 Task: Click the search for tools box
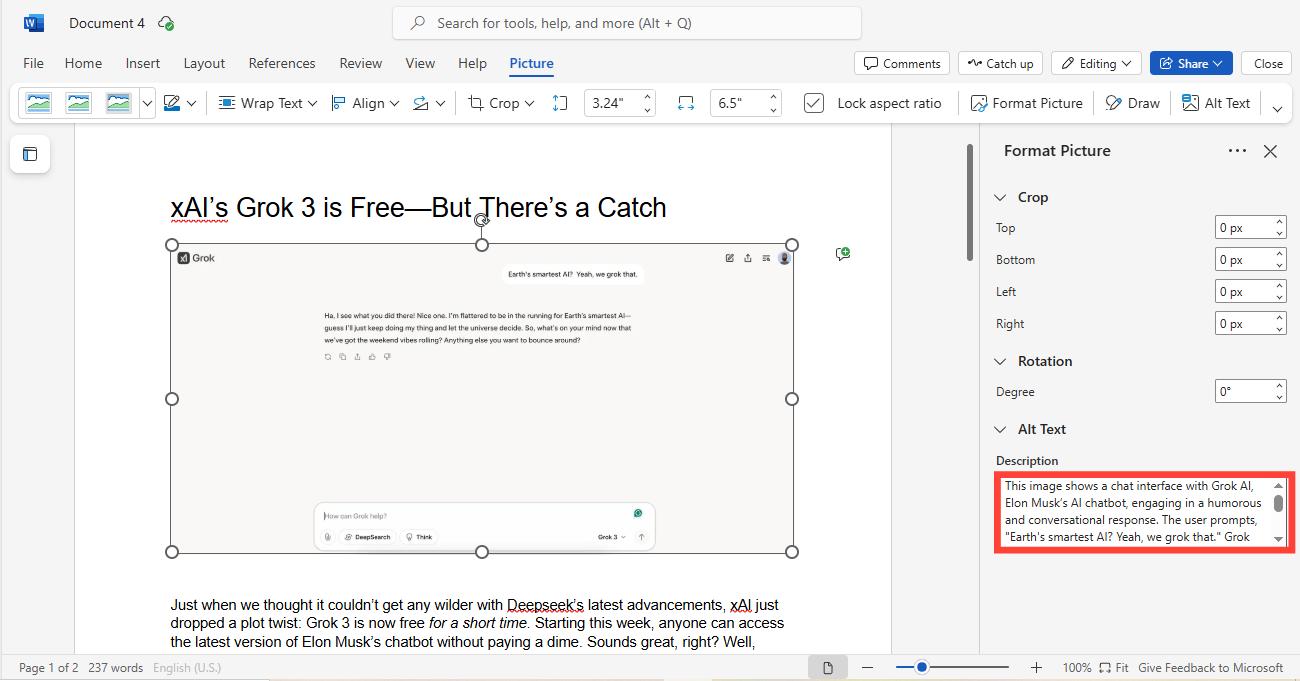click(627, 23)
